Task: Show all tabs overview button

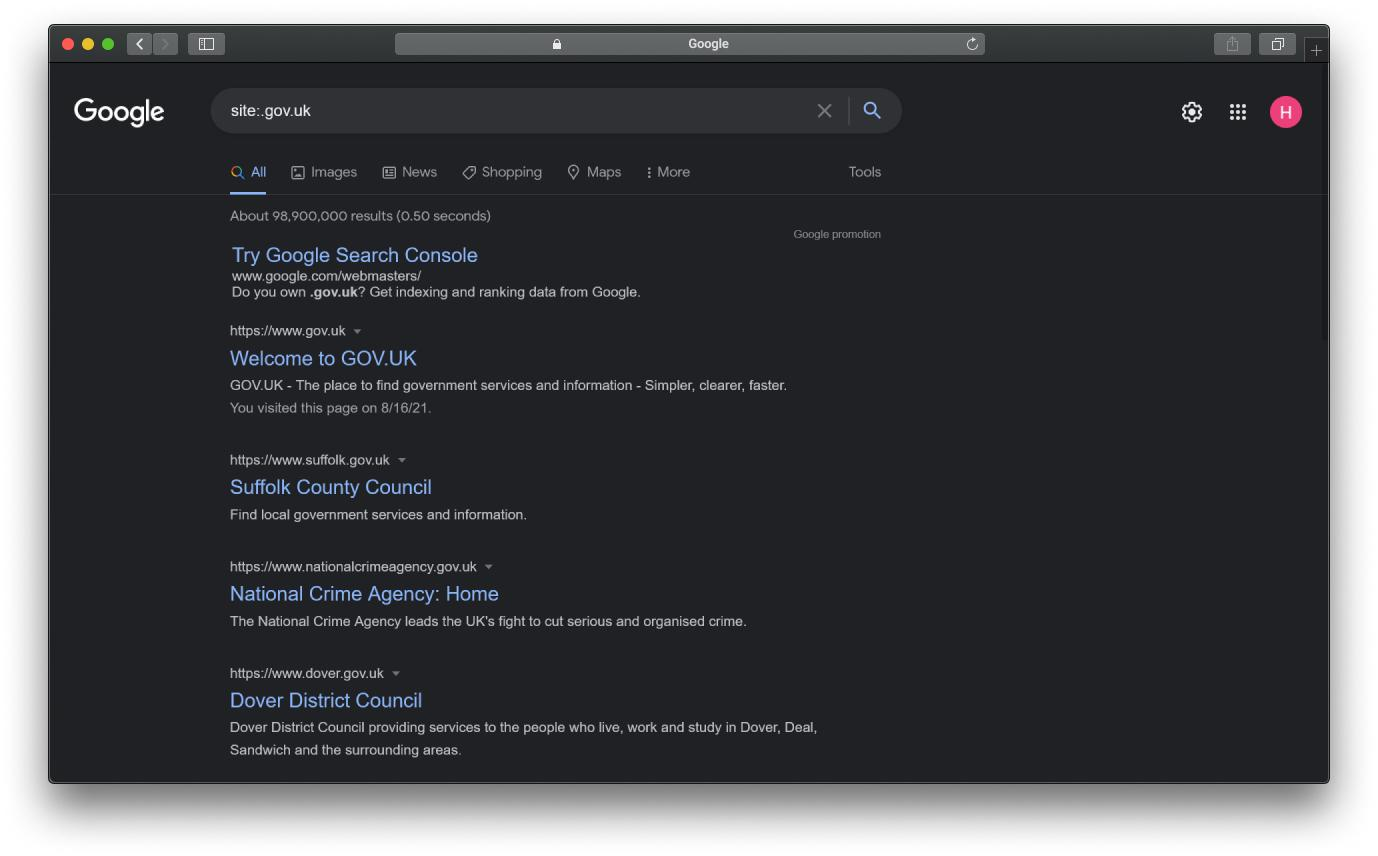Action: pos(1277,44)
